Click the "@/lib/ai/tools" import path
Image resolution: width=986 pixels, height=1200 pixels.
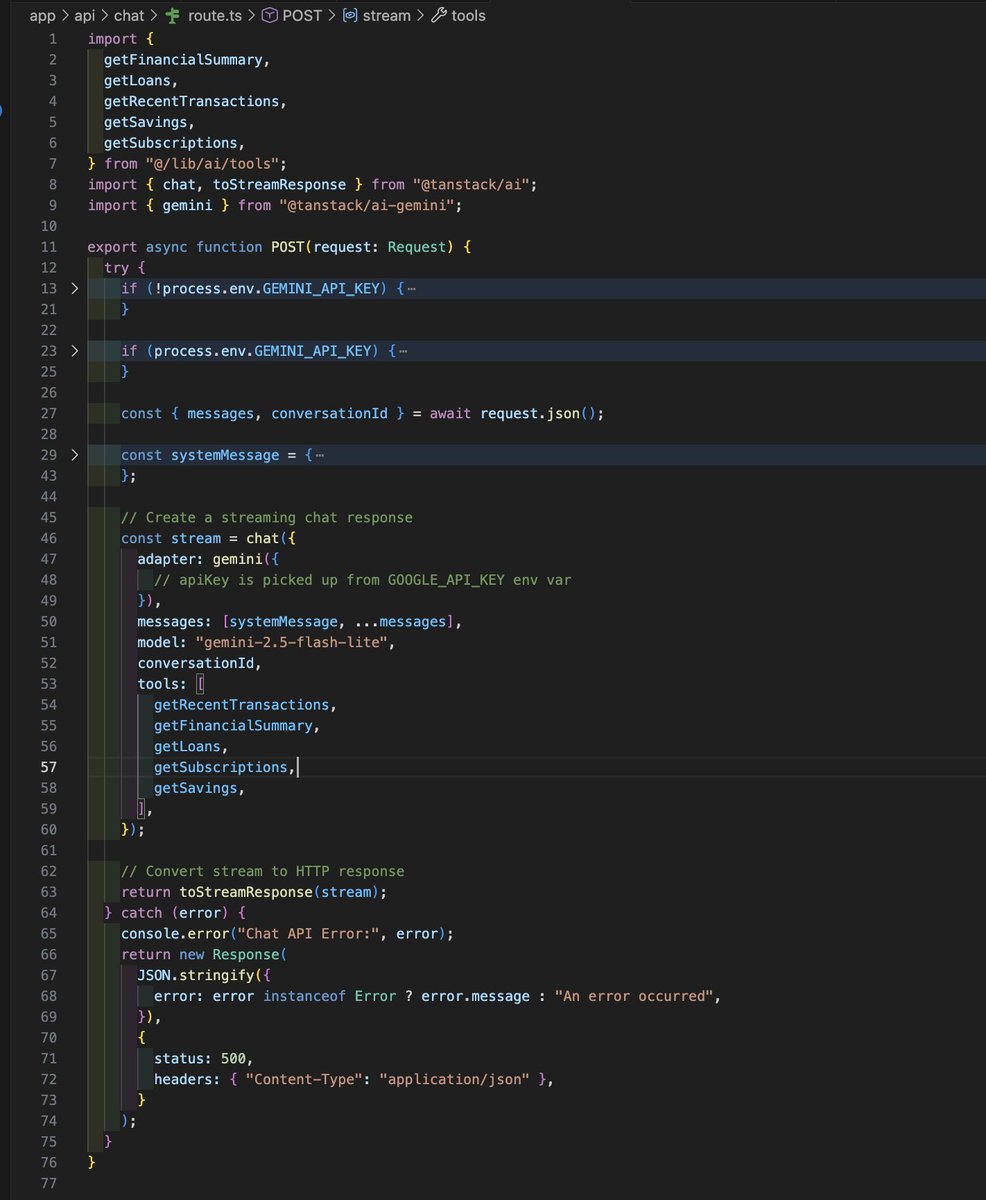[212, 163]
